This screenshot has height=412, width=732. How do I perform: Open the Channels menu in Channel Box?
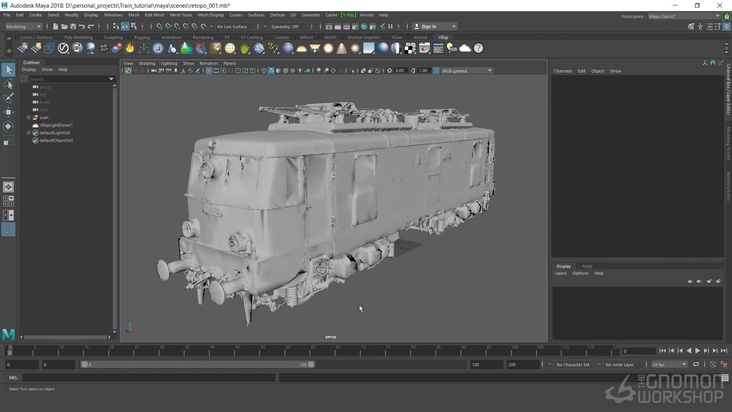pos(563,71)
